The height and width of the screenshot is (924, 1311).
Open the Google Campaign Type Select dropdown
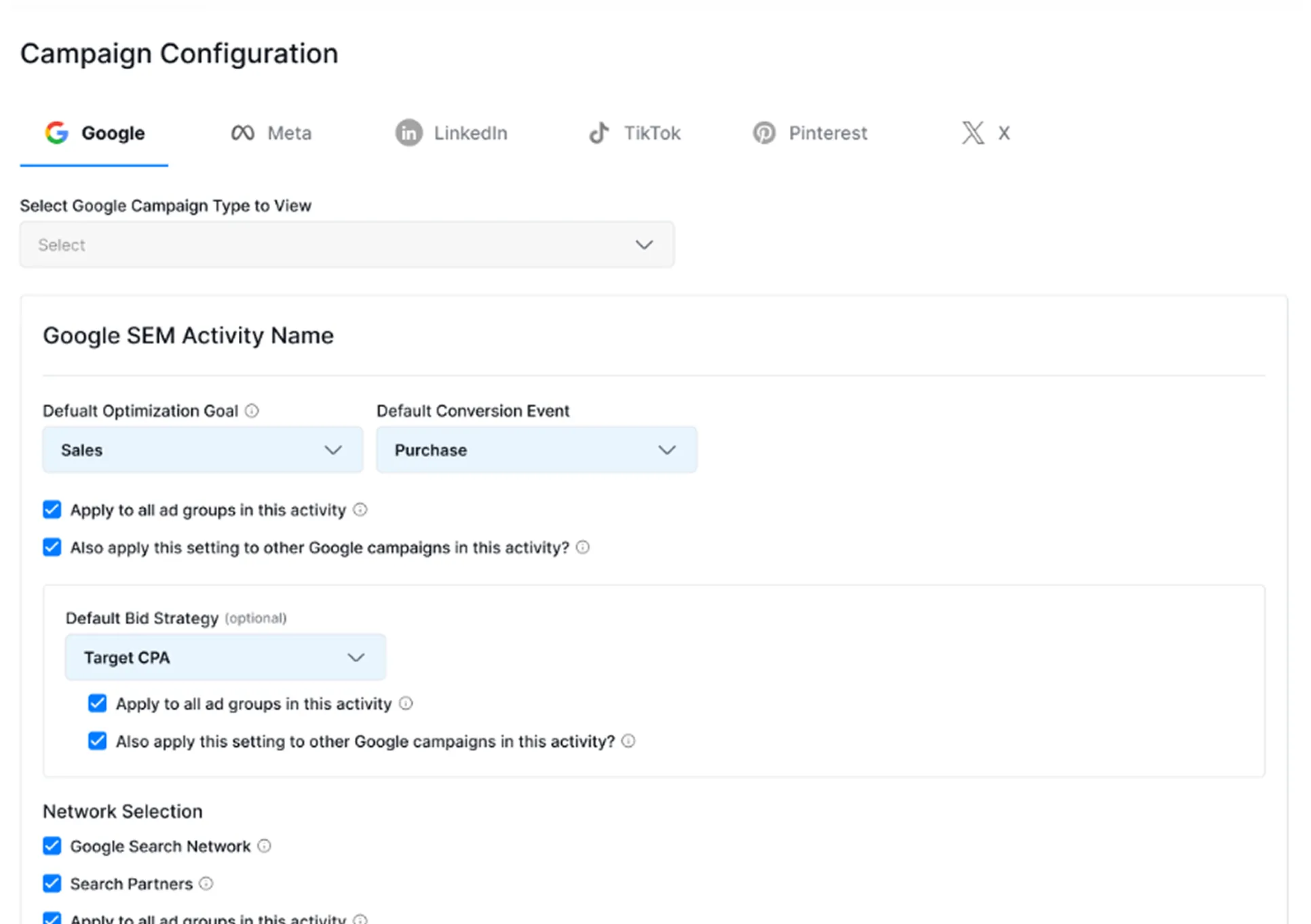pos(347,245)
